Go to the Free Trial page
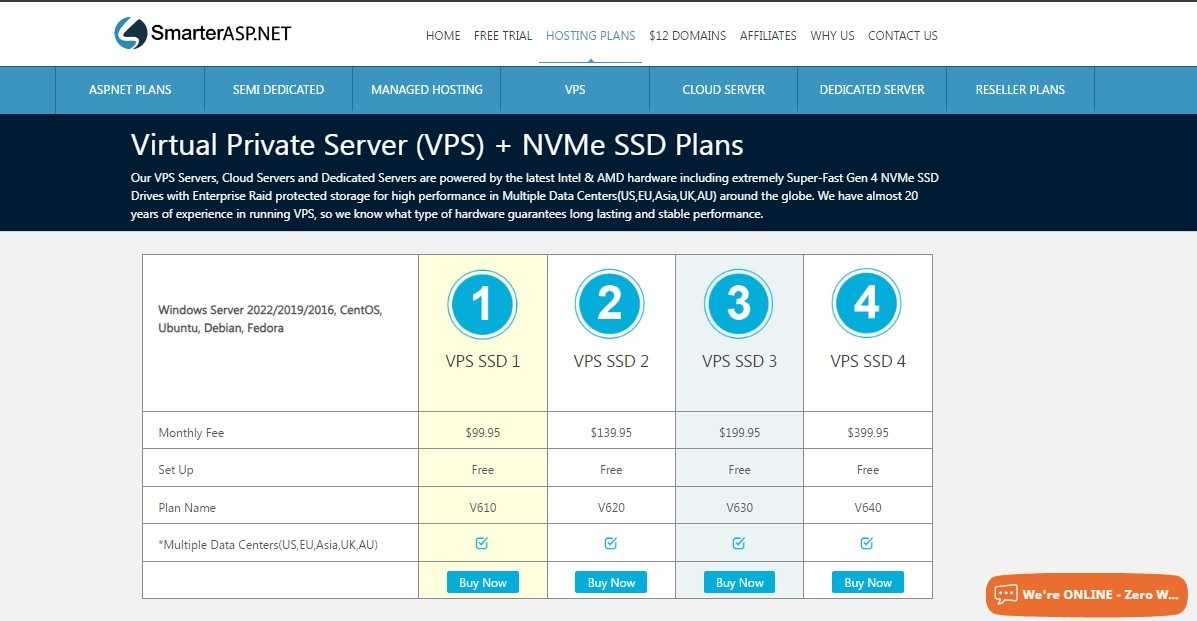The image size is (1197, 621). point(503,36)
